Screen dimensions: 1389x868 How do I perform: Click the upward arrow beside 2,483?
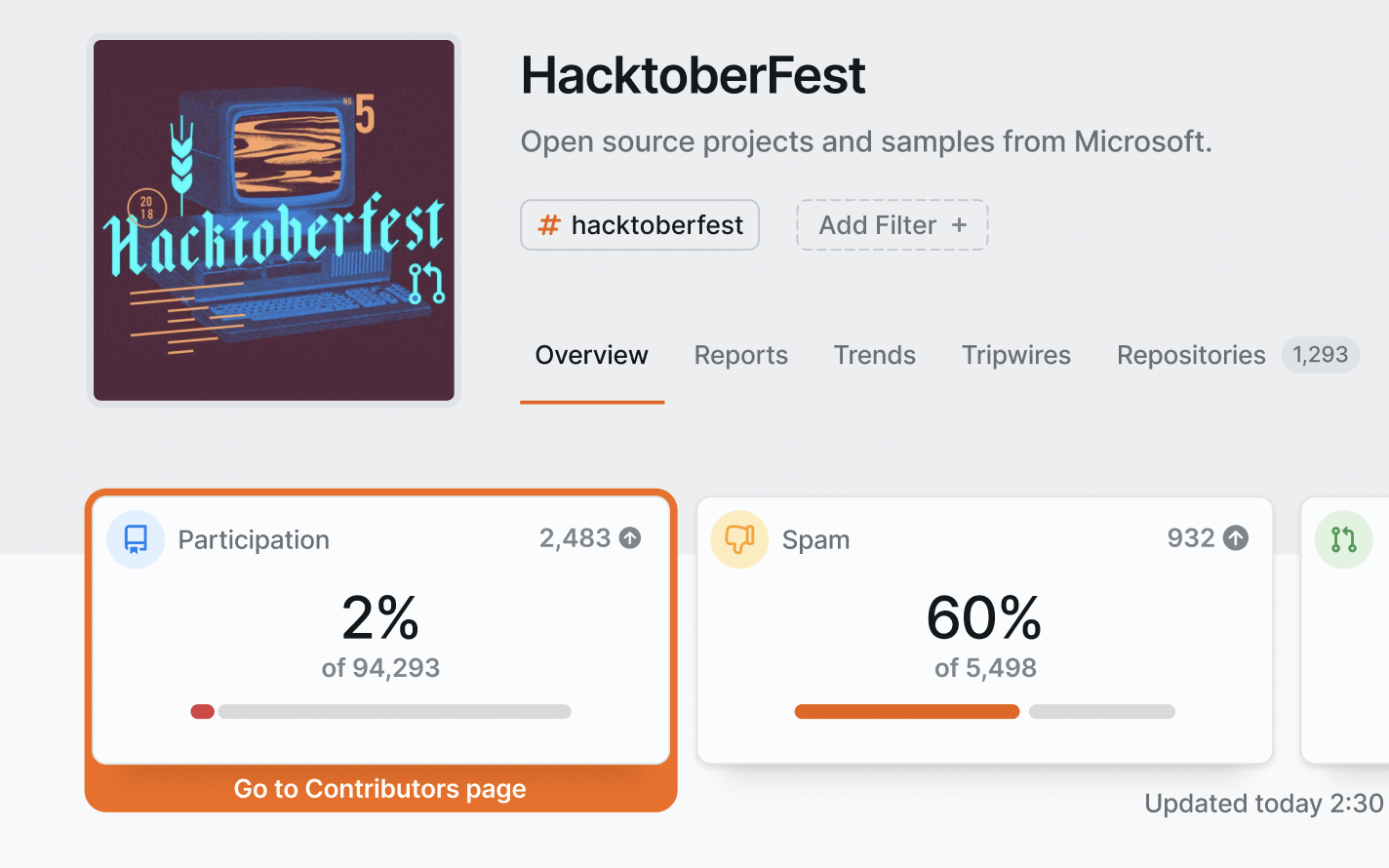pyautogui.click(x=631, y=537)
